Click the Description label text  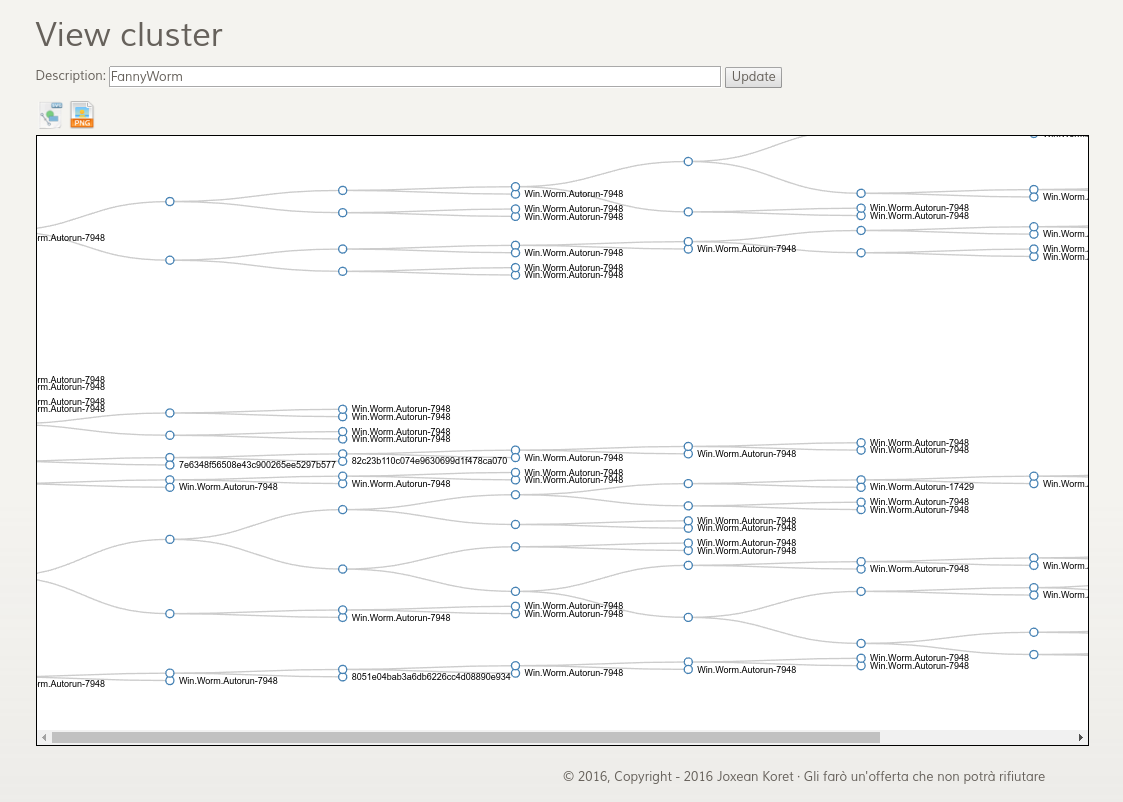[x=70, y=76]
